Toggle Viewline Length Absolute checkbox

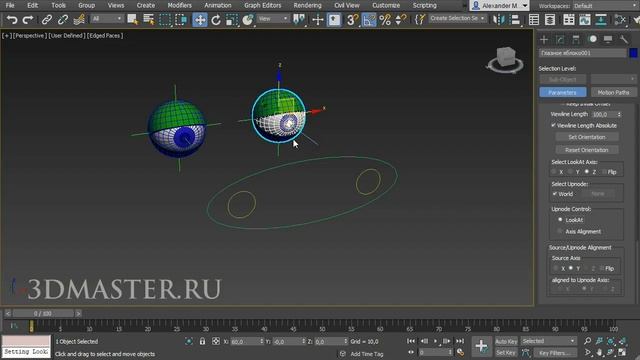click(553, 125)
